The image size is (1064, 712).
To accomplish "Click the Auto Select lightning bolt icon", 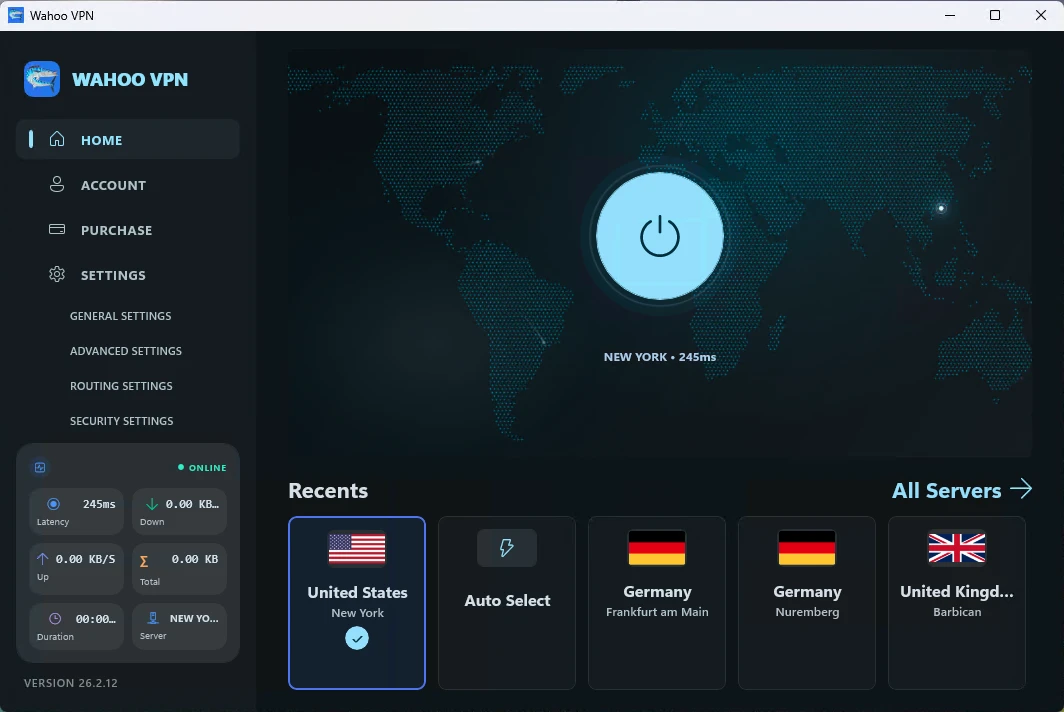I will [x=507, y=548].
